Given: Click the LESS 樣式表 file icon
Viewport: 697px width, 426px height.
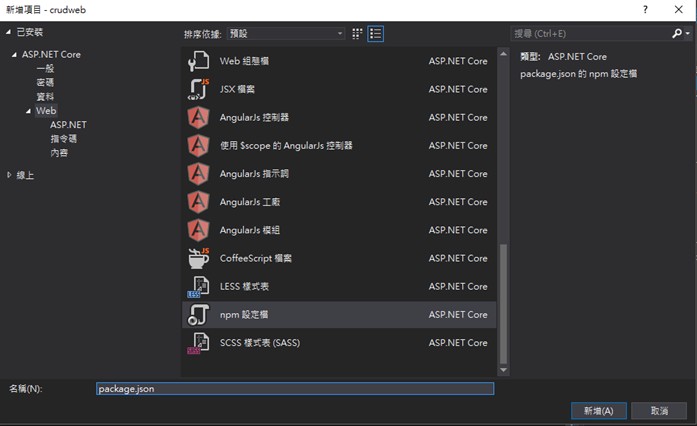Looking at the screenshot, I should click(198, 286).
